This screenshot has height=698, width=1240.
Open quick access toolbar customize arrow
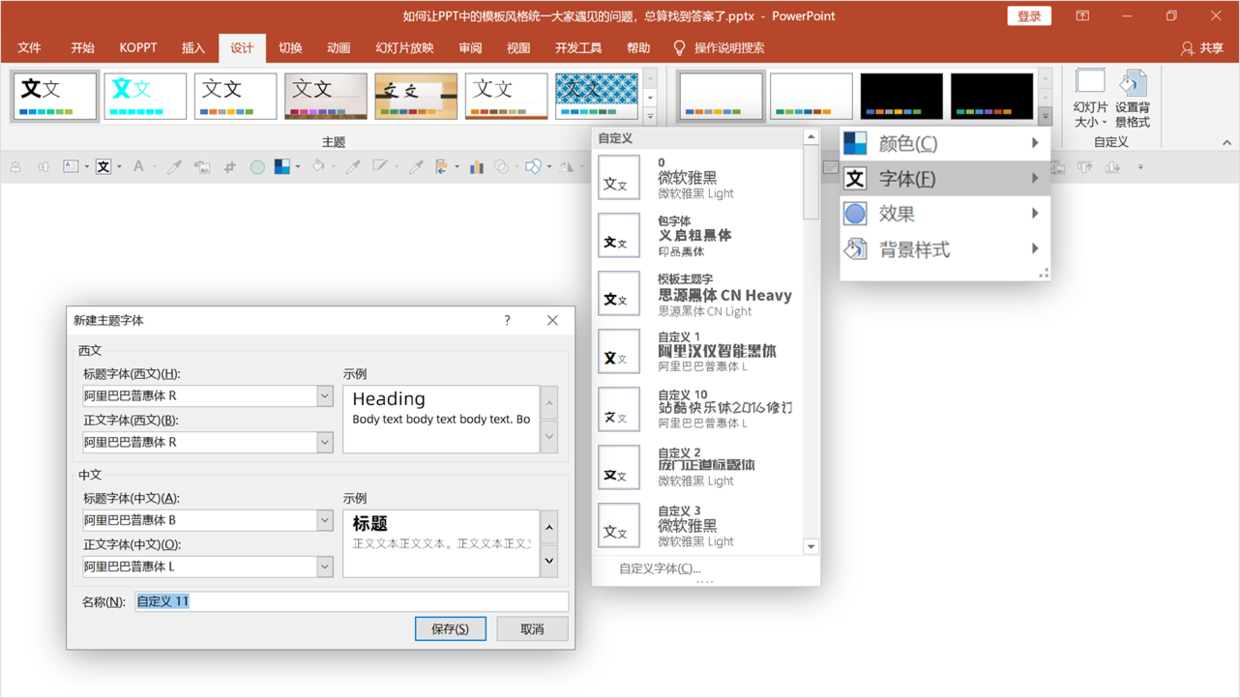[x=1140, y=167]
